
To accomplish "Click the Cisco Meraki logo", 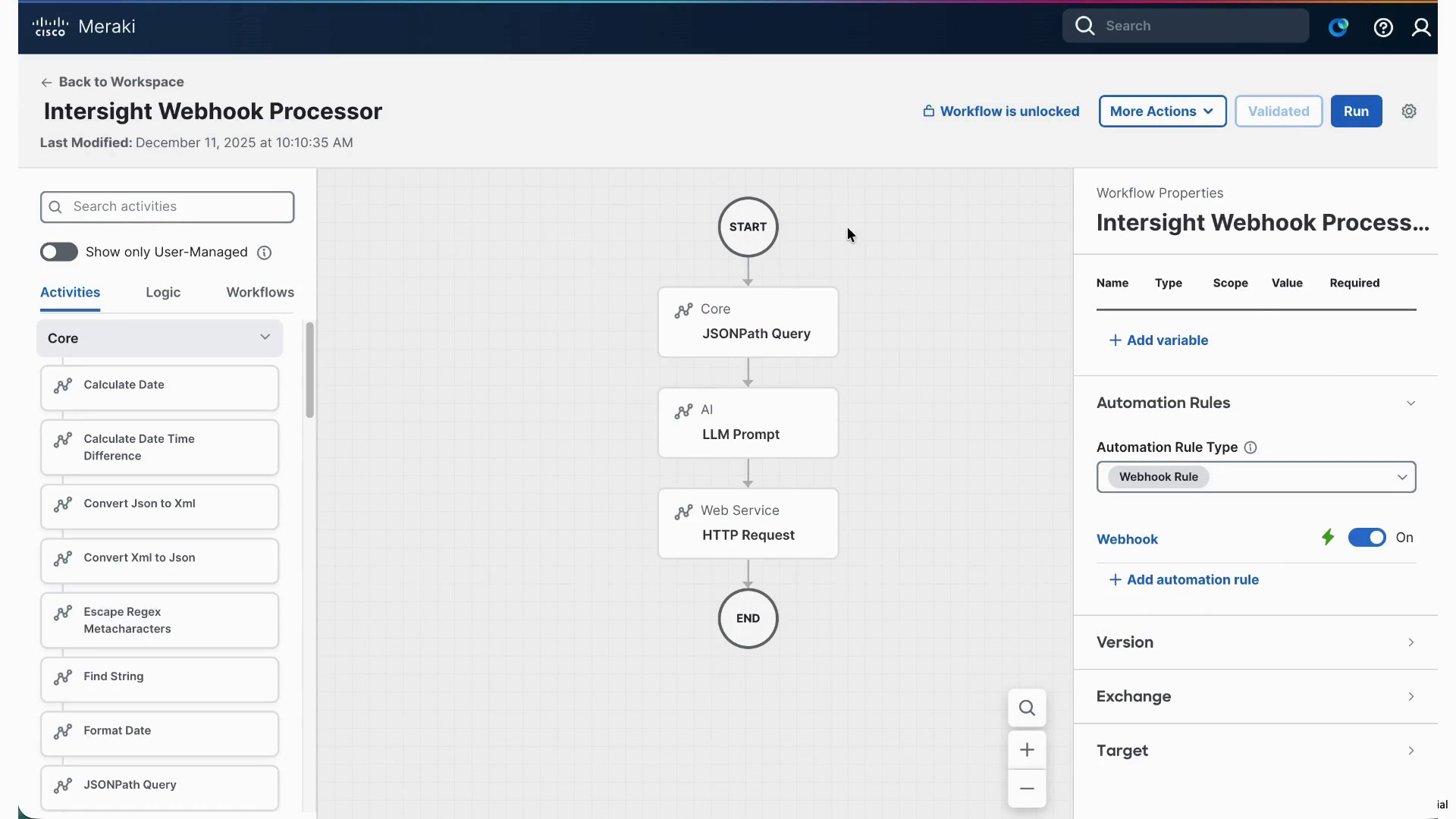I will pos(84,27).
